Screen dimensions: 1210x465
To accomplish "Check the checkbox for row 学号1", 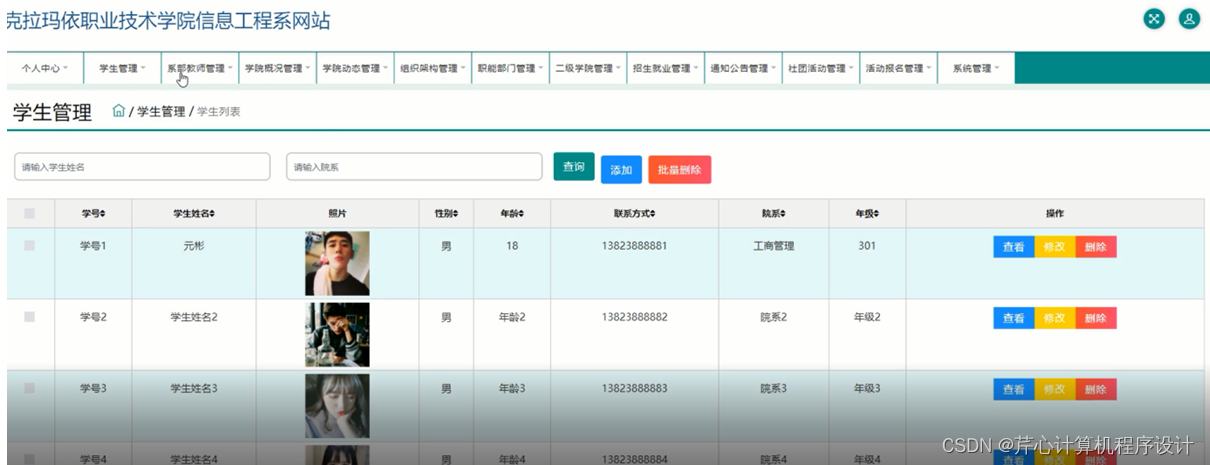I will coord(29,245).
